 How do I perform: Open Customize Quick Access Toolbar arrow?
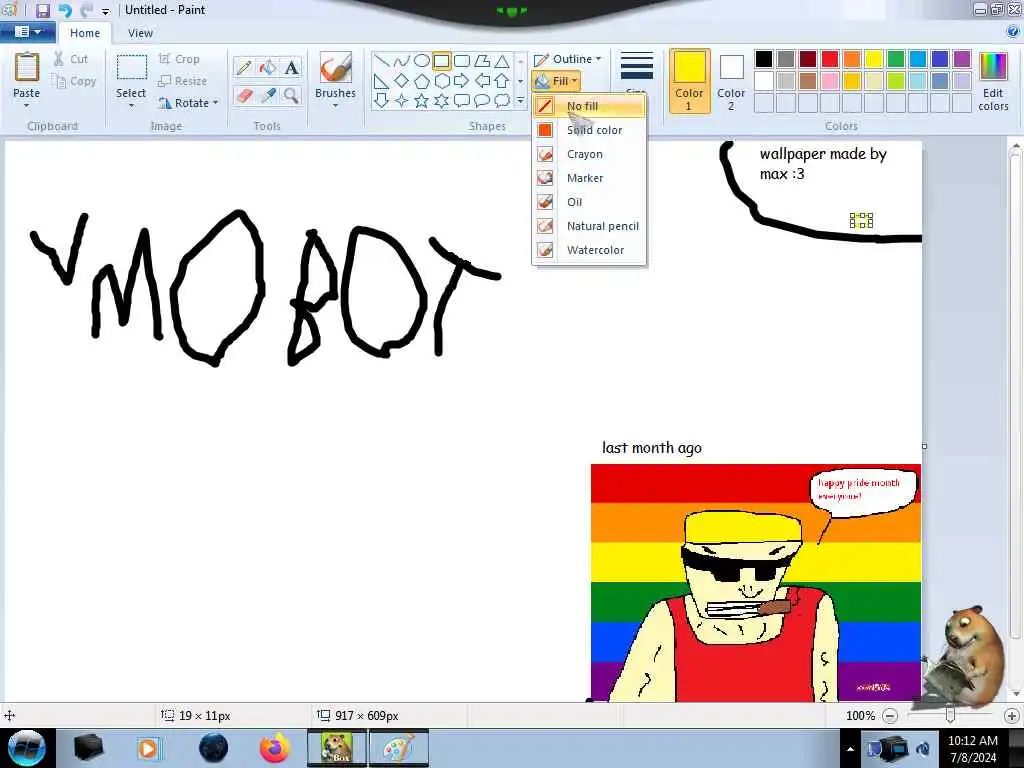[105, 11]
